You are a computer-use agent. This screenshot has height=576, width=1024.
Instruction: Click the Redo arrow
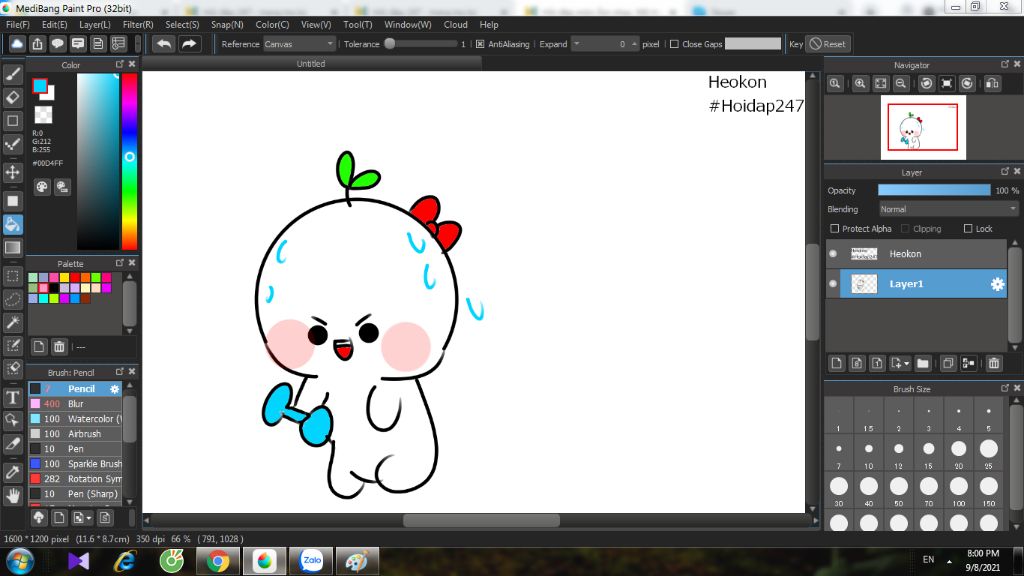189,44
